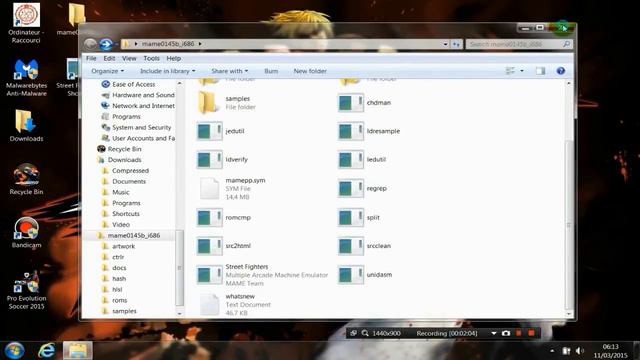640x360 pixels.
Task: Select the unidasm executable icon
Action: (351, 275)
